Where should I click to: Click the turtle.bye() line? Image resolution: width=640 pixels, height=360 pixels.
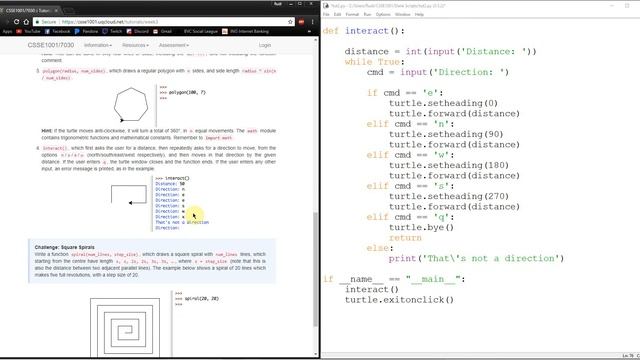pyautogui.click(x=421, y=227)
